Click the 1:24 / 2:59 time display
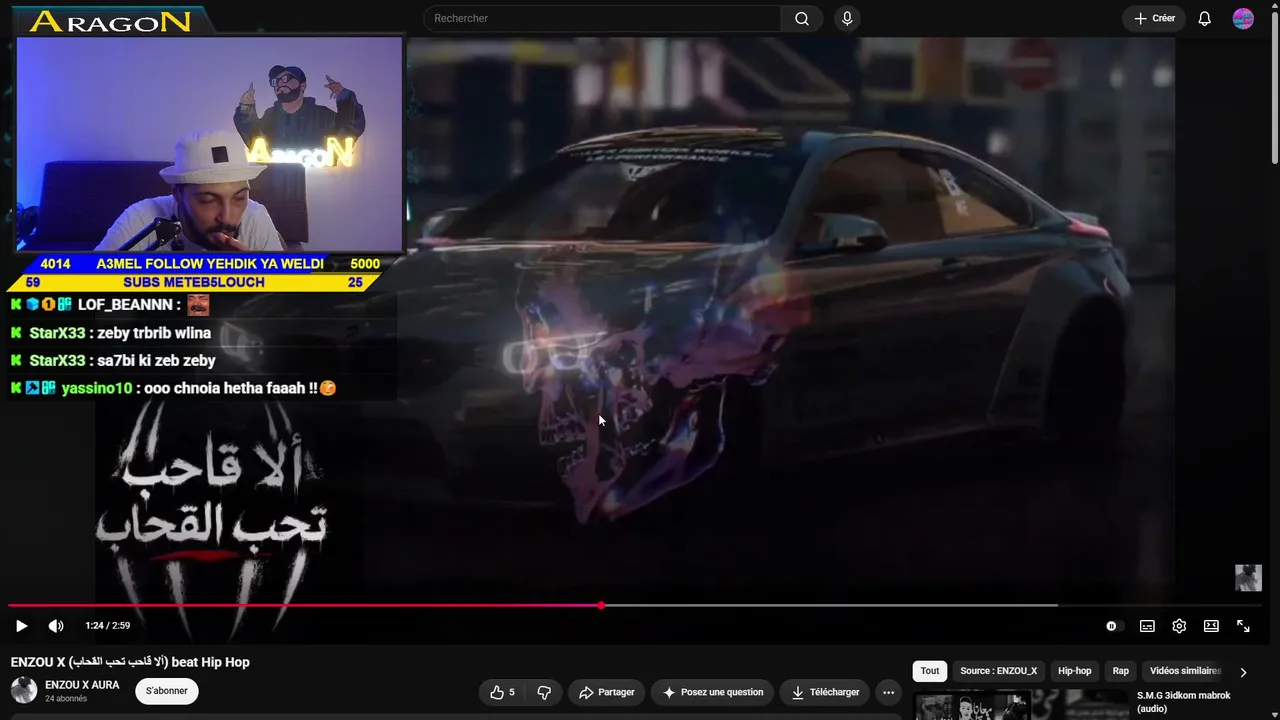This screenshot has width=1280, height=720. (x=108, y=626)
